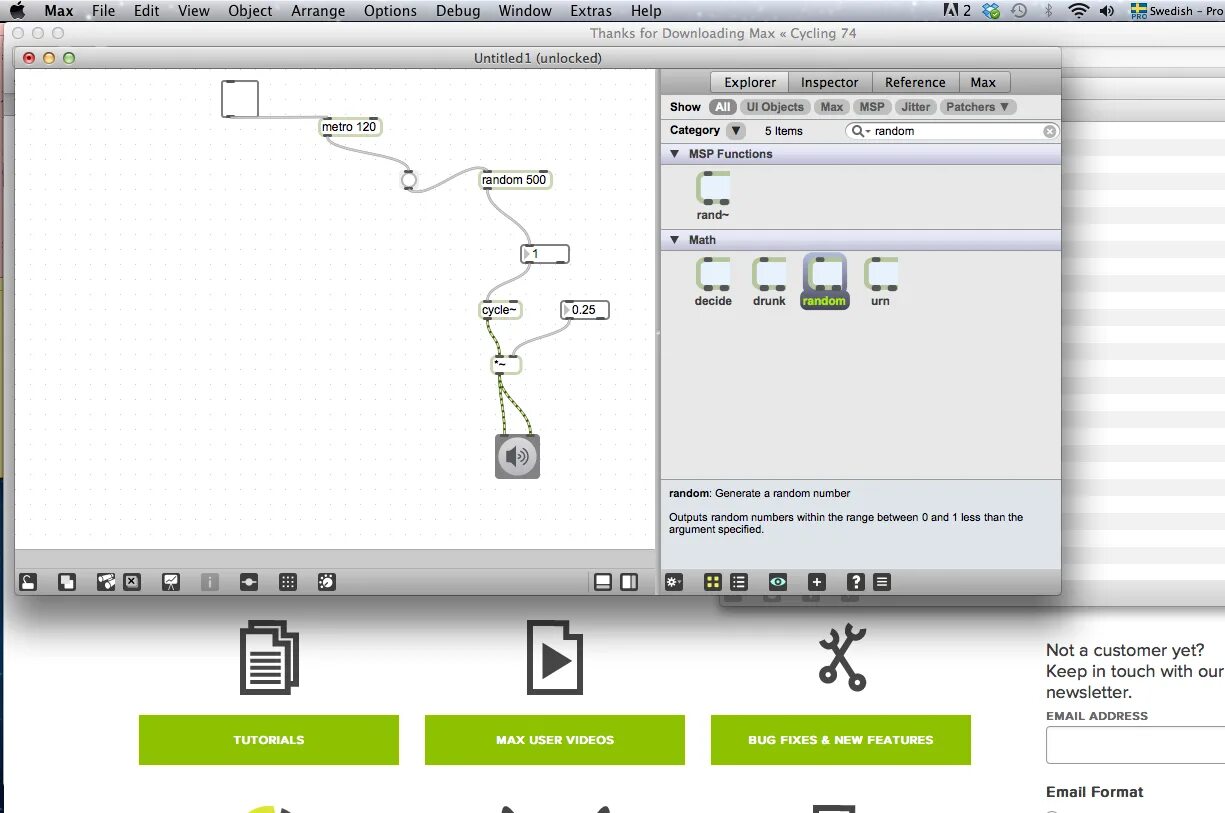This screenshot has width=1225, height=813.
Task: Open the Apple menu
Action: pyautogui.click(x=17, y=11)
